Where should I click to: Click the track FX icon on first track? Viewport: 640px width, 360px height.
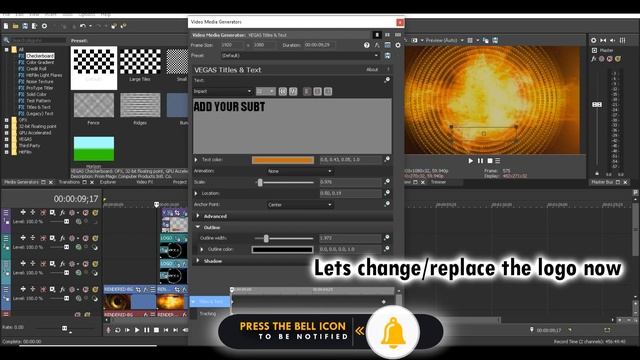[62, 213]
